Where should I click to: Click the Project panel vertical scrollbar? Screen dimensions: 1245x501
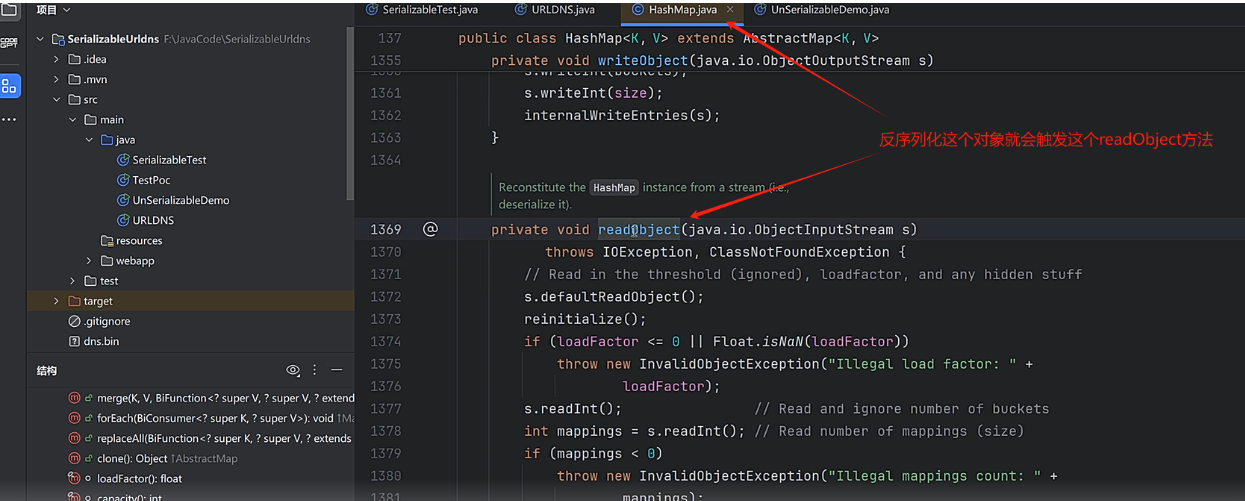point(350,112)
